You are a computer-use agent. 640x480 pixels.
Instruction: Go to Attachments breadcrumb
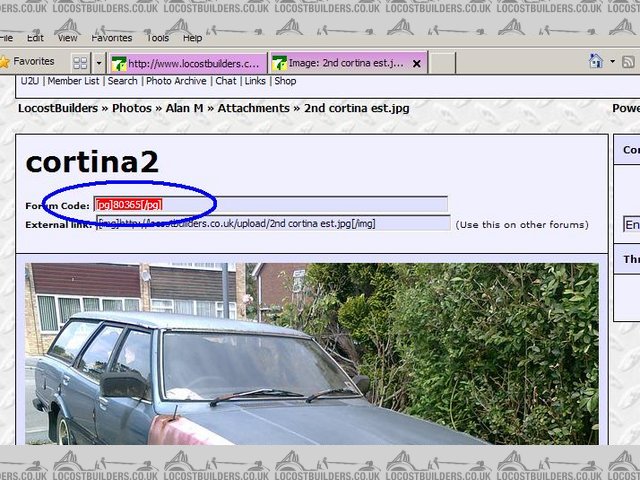click(253, 108)
